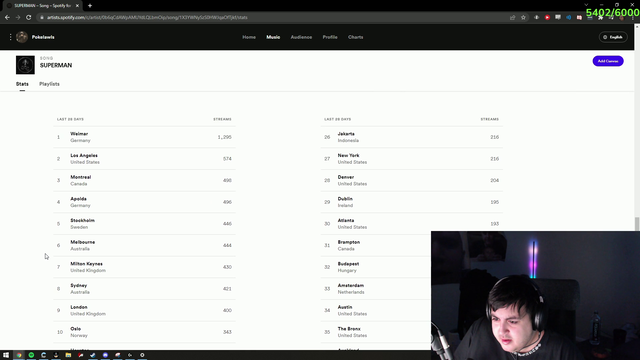Click the white speech-bubble extension icon
This screenshot has height=360, width=640.
[x=558, y=18]
